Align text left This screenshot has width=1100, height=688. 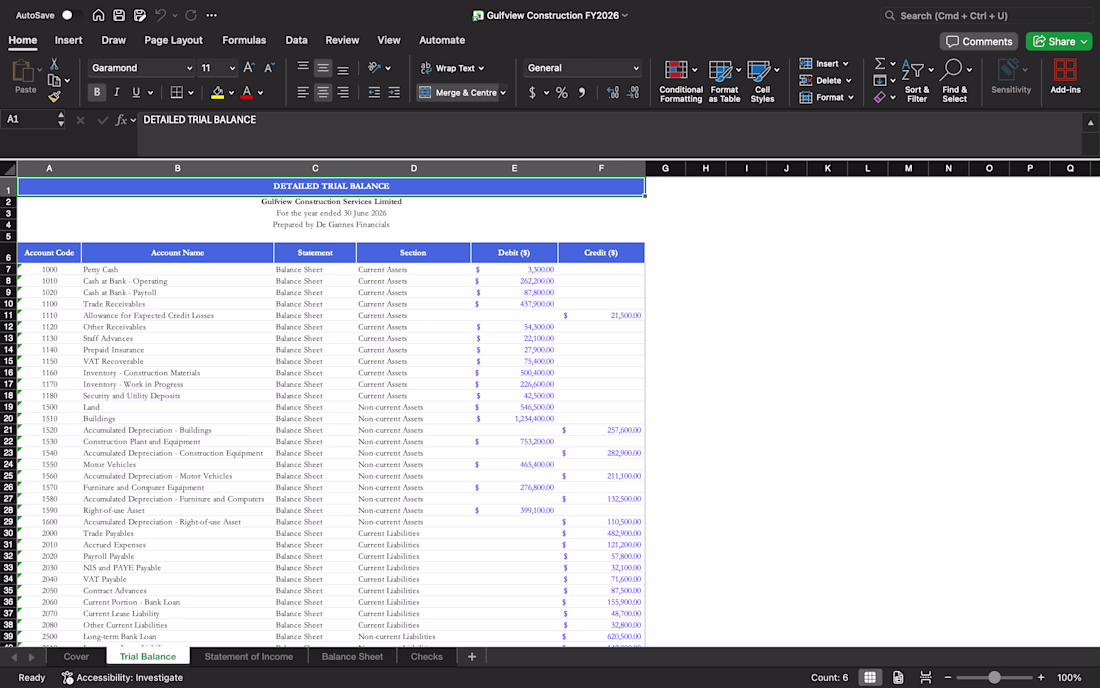303,92
